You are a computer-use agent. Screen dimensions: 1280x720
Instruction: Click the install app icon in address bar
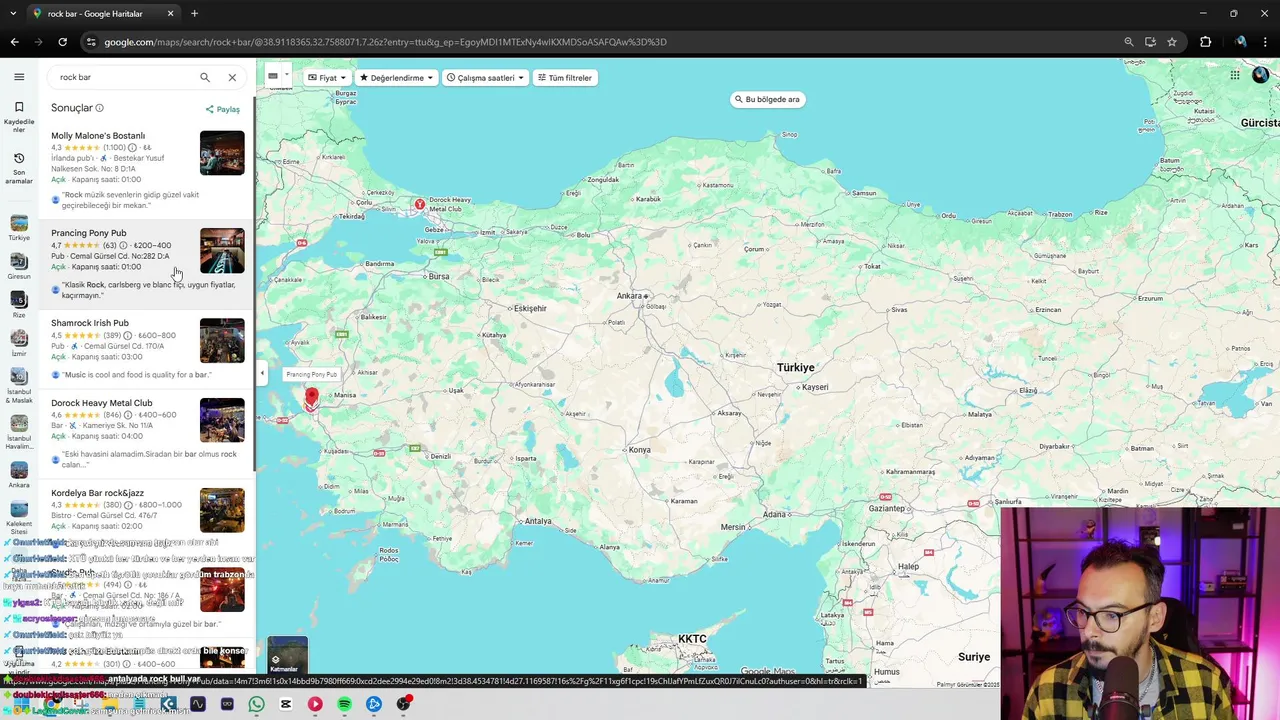click(1150, 42)
